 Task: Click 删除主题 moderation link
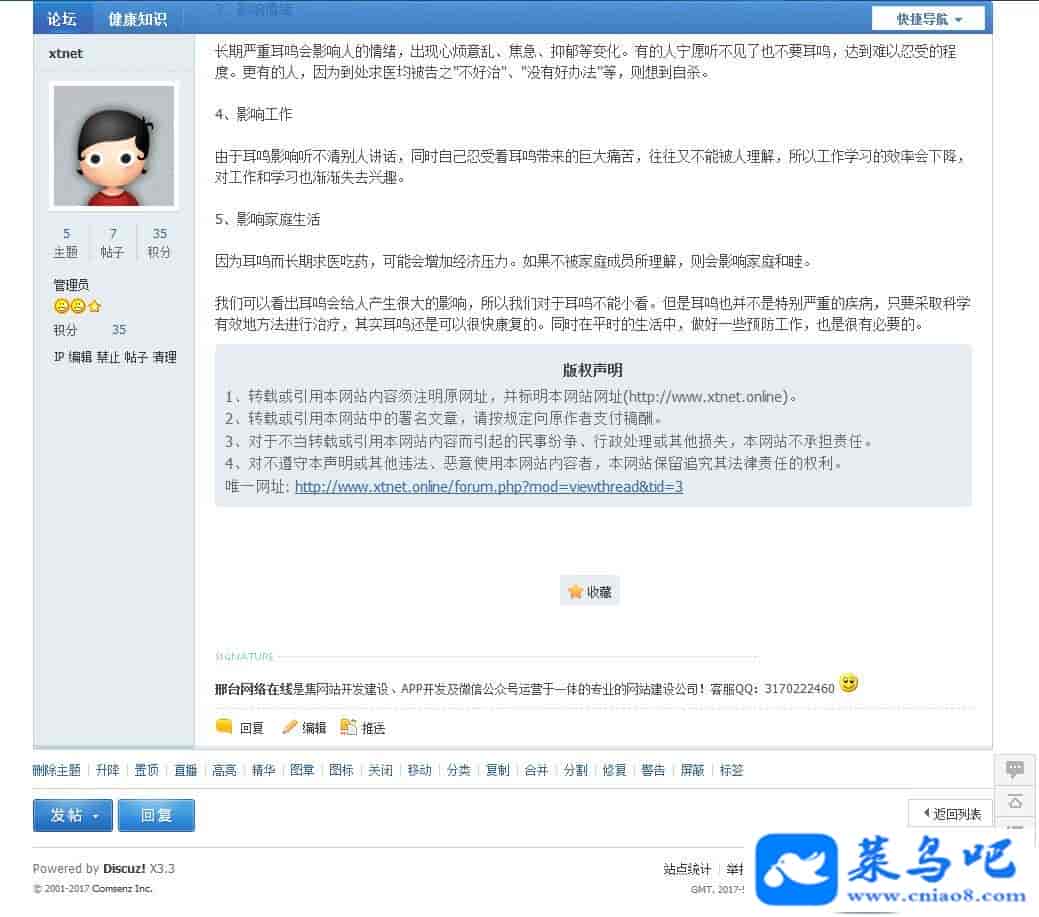[x=56, y=770]
